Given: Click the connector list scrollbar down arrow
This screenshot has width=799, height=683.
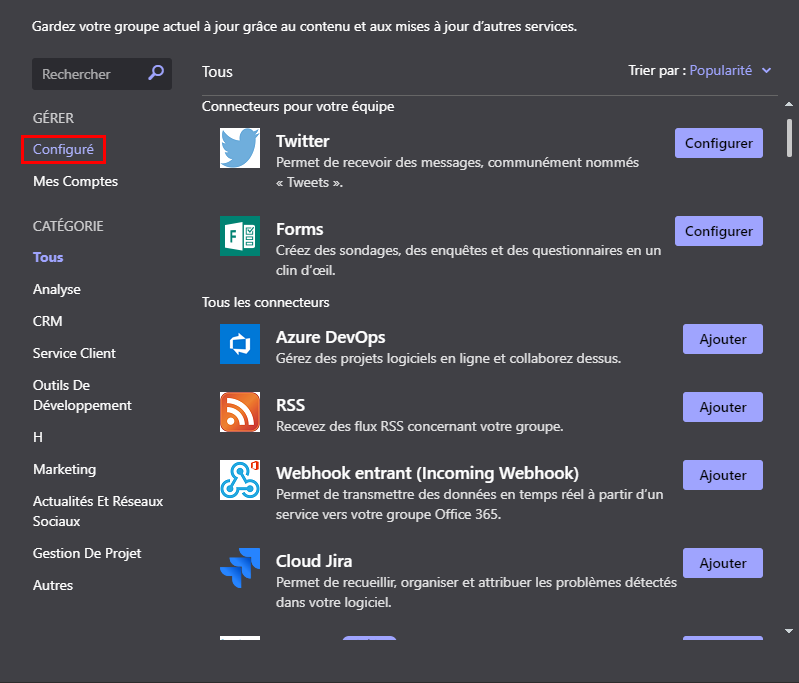Looking at the screenshot, I should 789,631.
